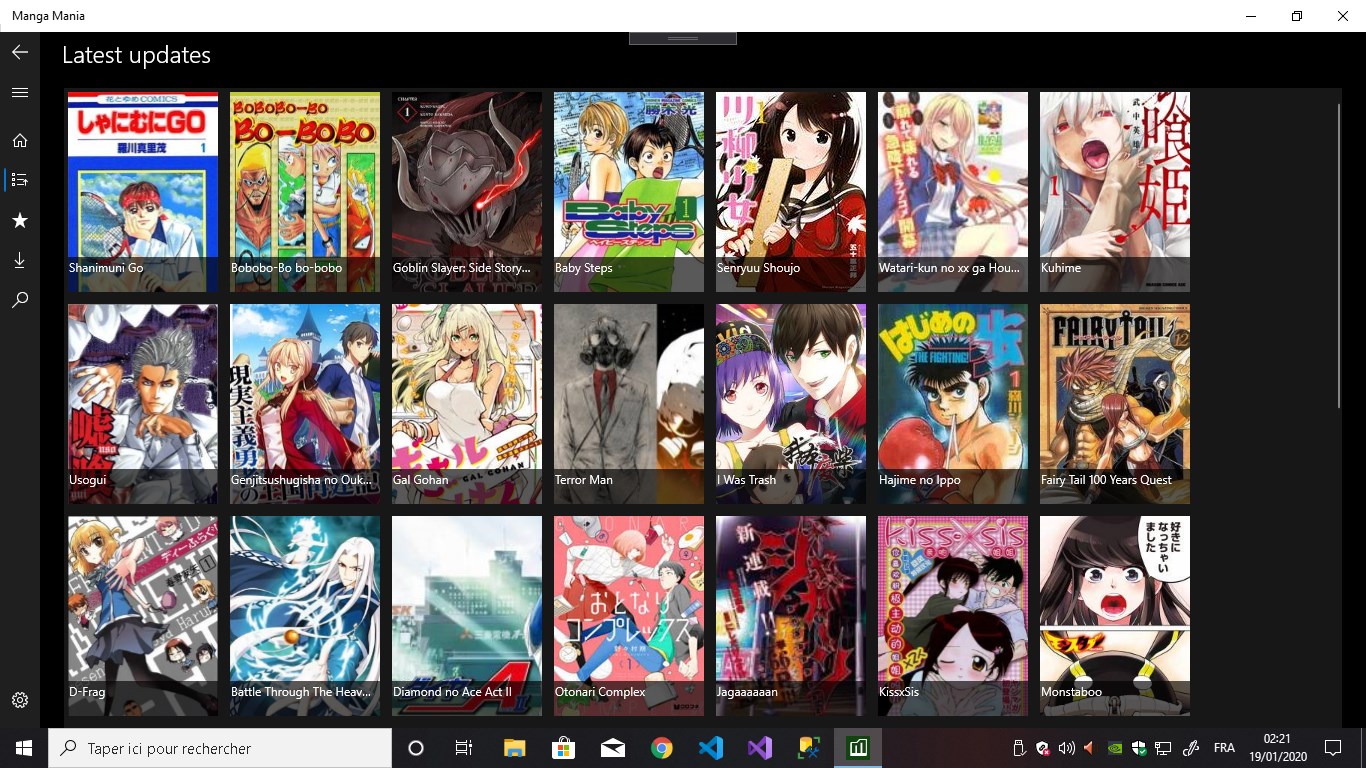Image resolution: width=1366 pixels, height=768 pixels.
Task: Select Goblin Slayer: Side Story manga
Action: tap(467, 192)
